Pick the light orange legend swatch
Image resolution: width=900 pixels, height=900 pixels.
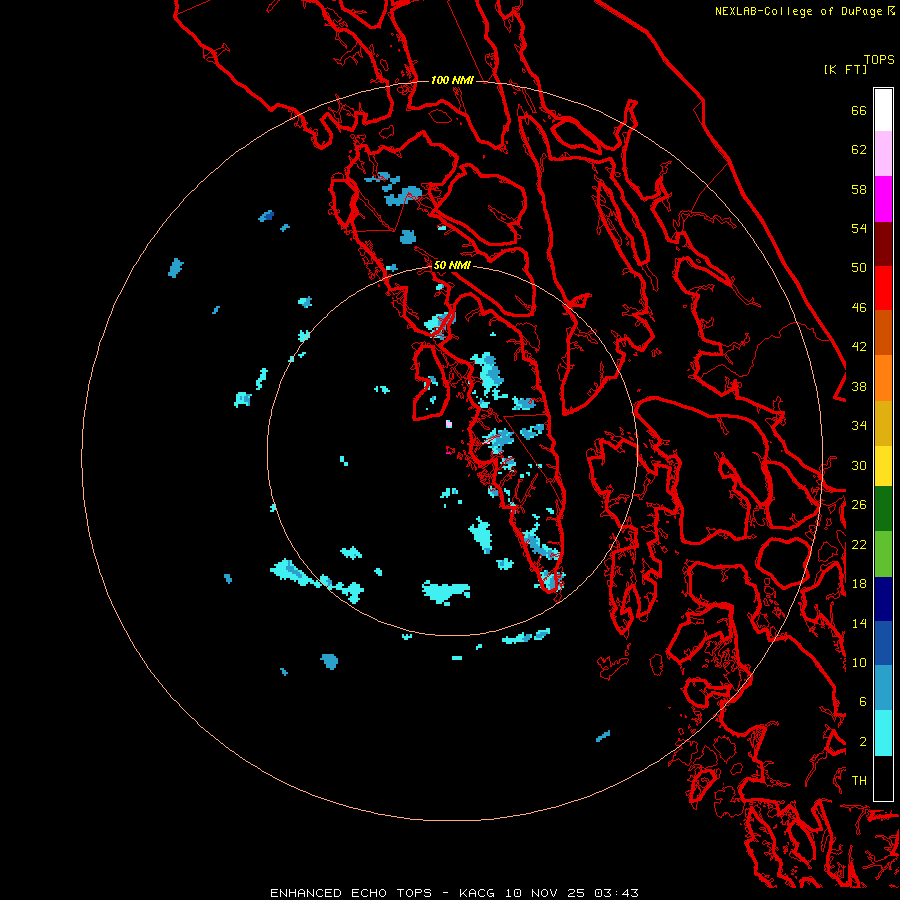(883, 378)
